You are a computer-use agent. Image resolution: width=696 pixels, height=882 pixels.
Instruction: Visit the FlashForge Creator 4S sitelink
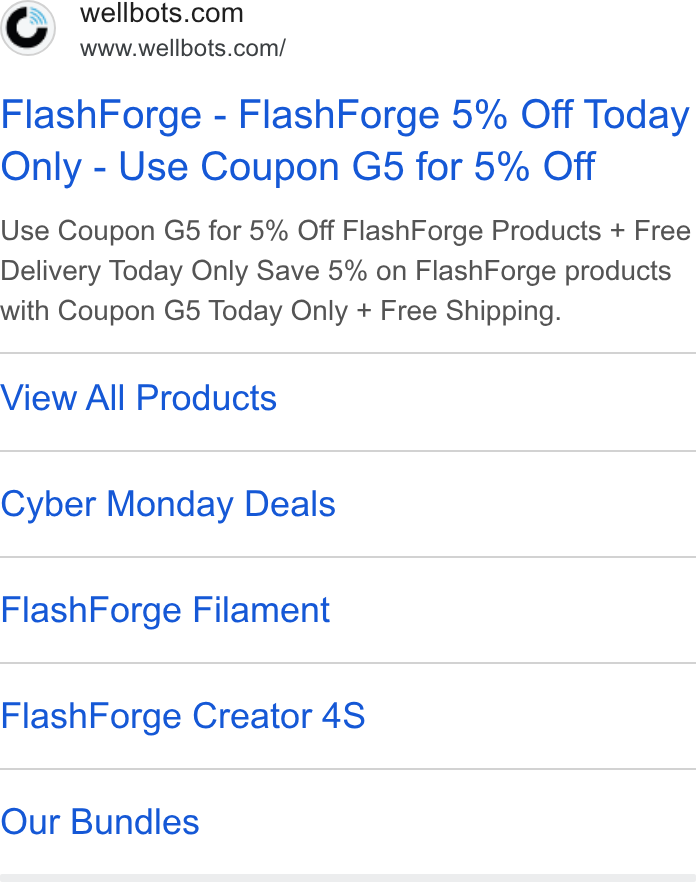click(348, 716)
